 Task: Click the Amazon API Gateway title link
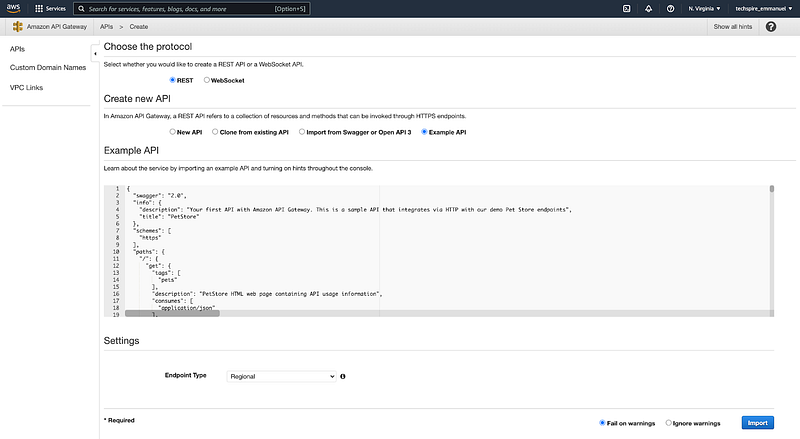click(57, 27)
